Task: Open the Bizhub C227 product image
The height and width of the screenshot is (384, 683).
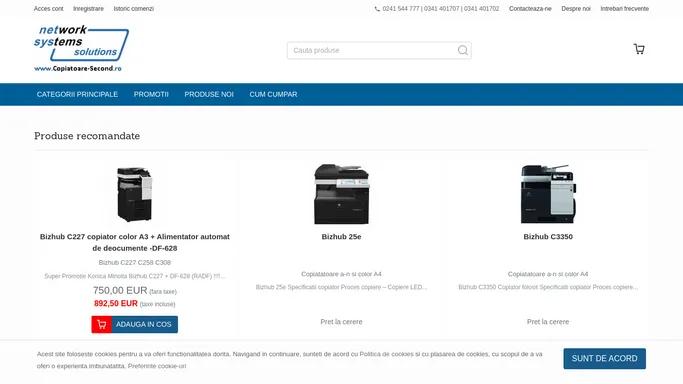Action: click(x=135, y=195)
